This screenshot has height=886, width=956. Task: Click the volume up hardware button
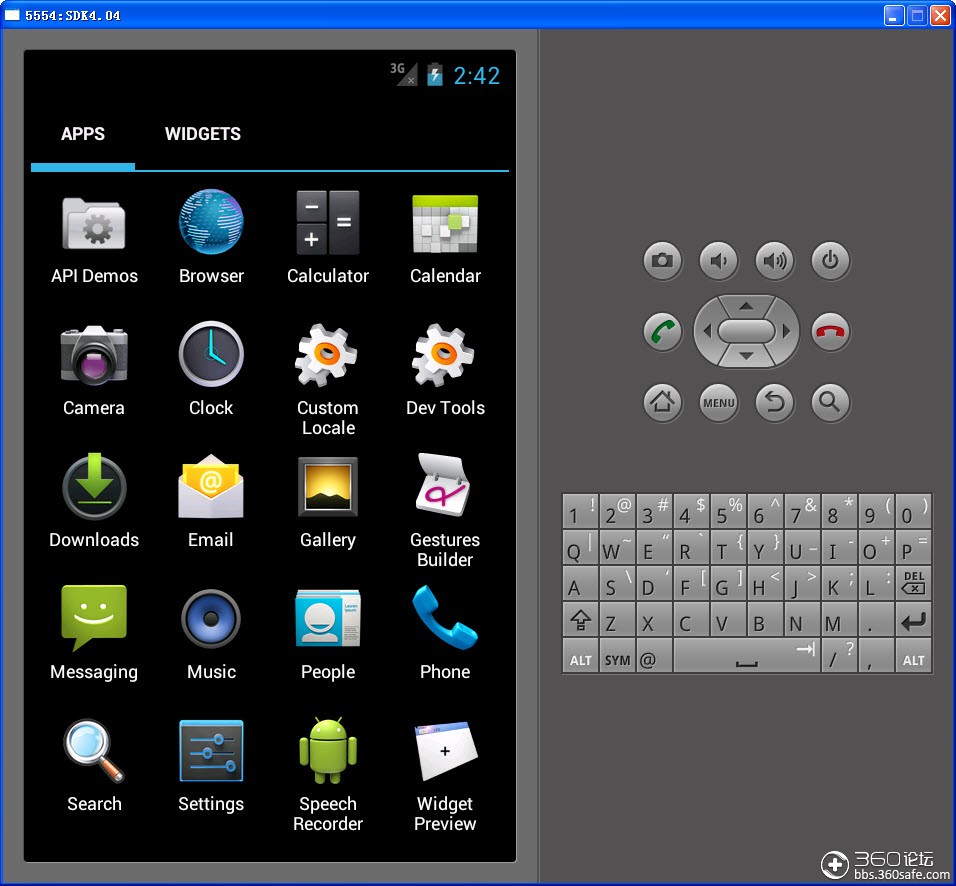[774, 261]
